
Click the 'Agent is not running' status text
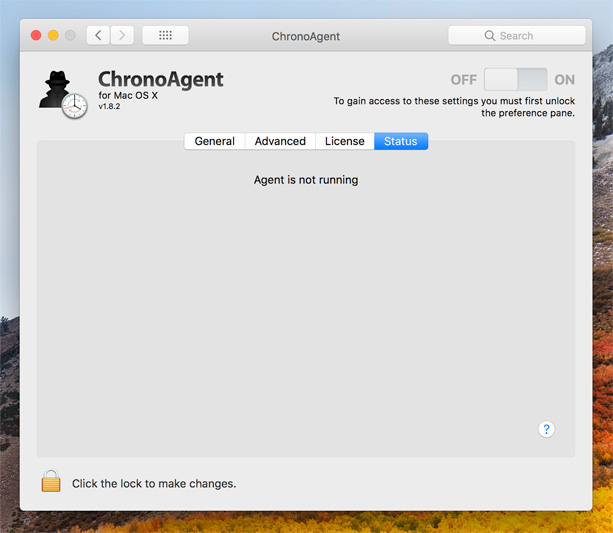pos(306,180)
